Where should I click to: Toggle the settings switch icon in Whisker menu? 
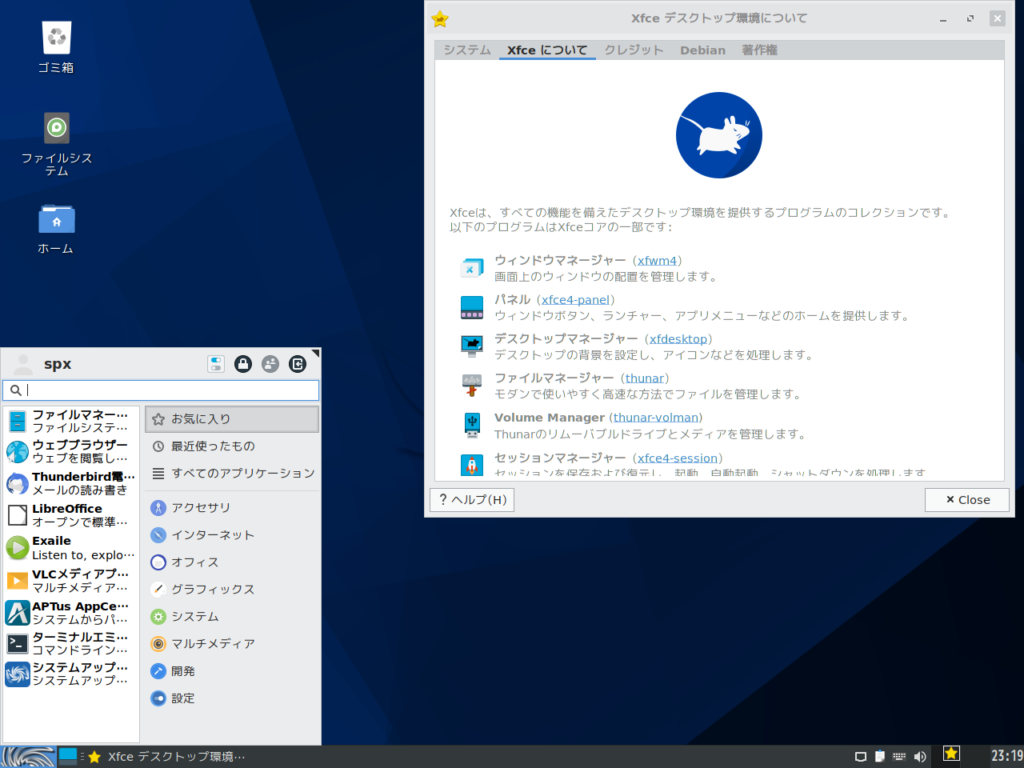(x=216, y=363)
